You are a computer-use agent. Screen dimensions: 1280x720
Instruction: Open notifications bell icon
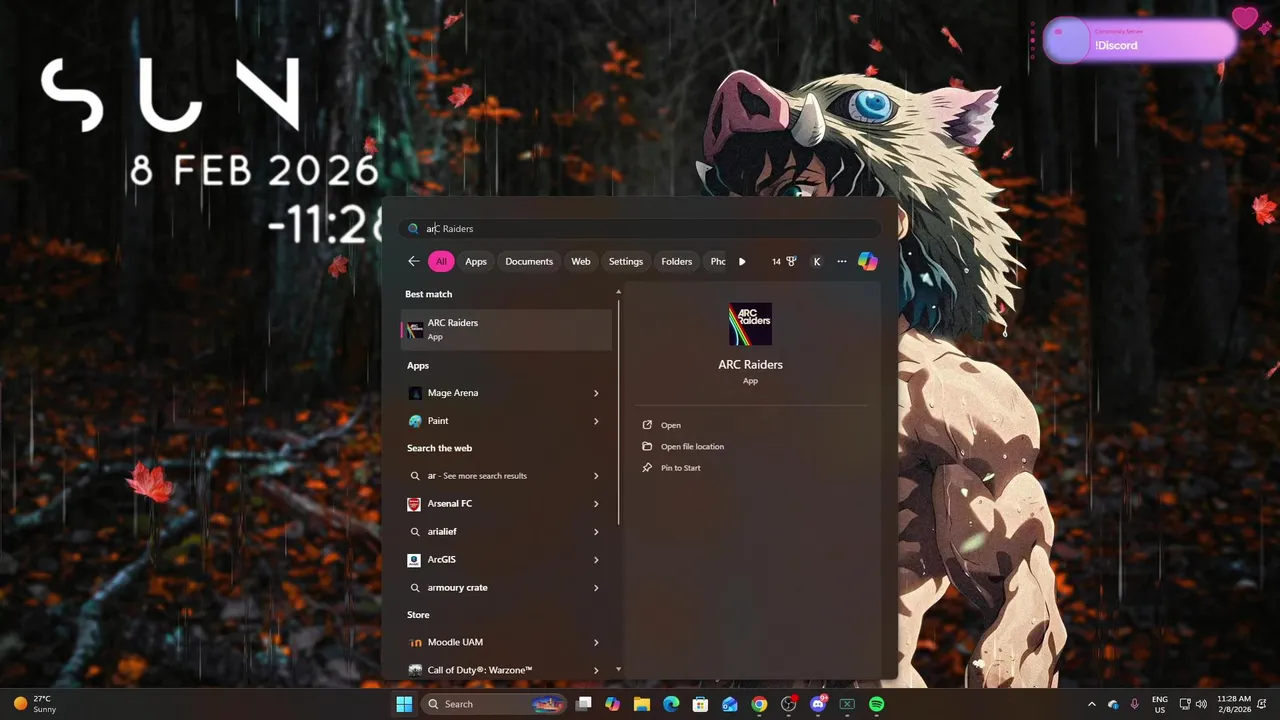coord(1264,704)
